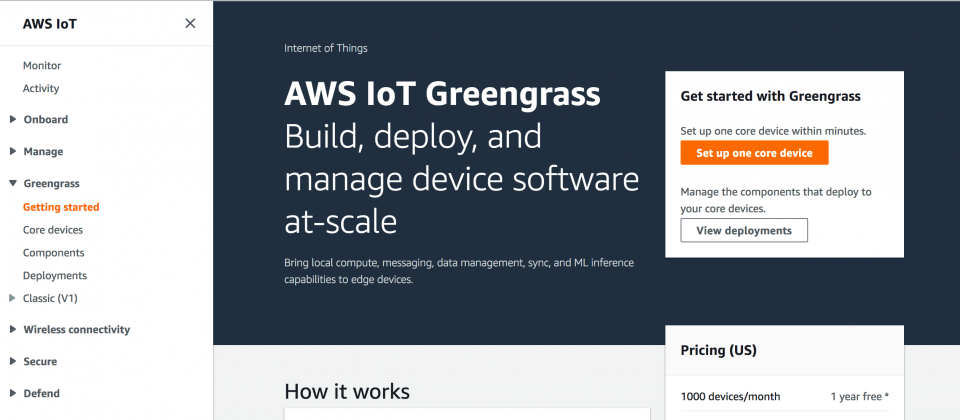
Task: Click the Onboard label
Action: (46, 119)
